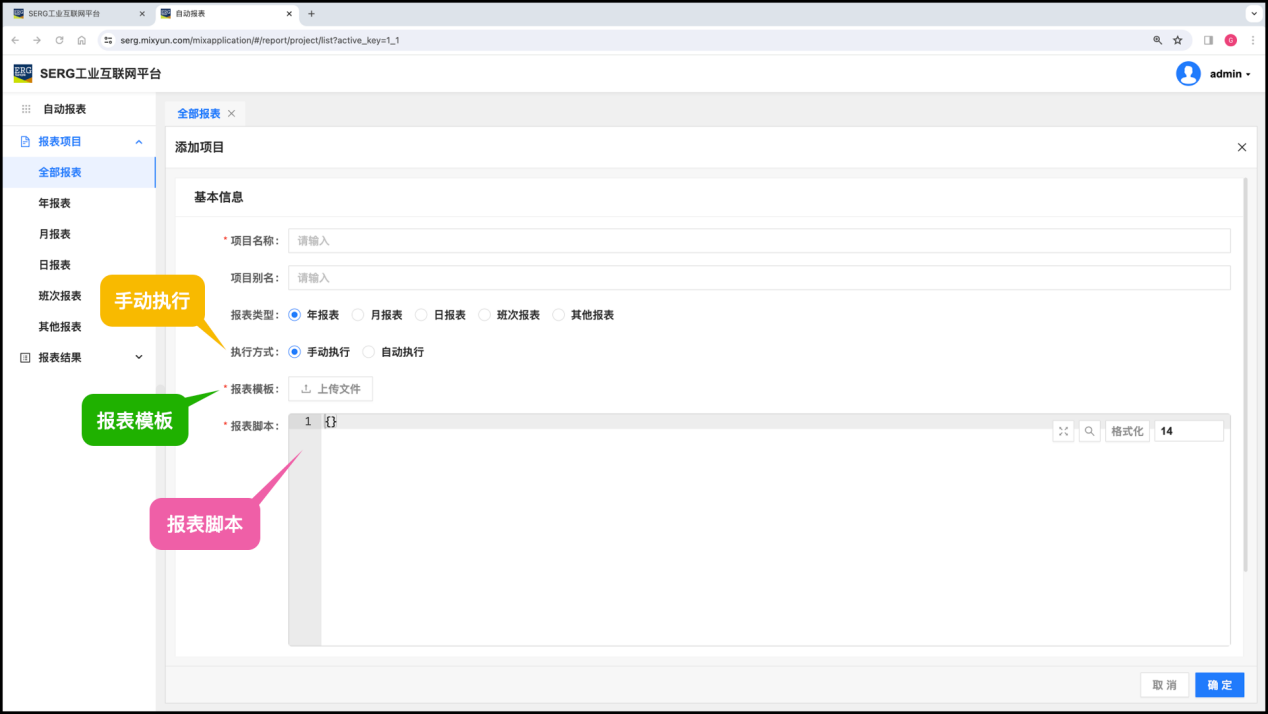Close the 全部报表 tab using its X
Screen dimensions: 1268x714
click(232, 114)
